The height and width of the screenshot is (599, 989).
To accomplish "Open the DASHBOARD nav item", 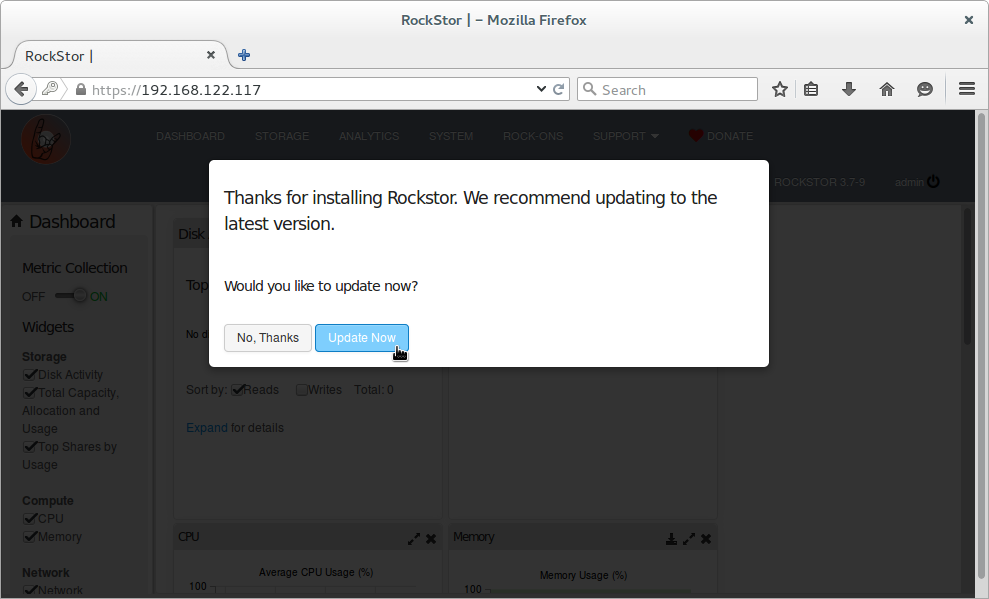I will [190, 136].
